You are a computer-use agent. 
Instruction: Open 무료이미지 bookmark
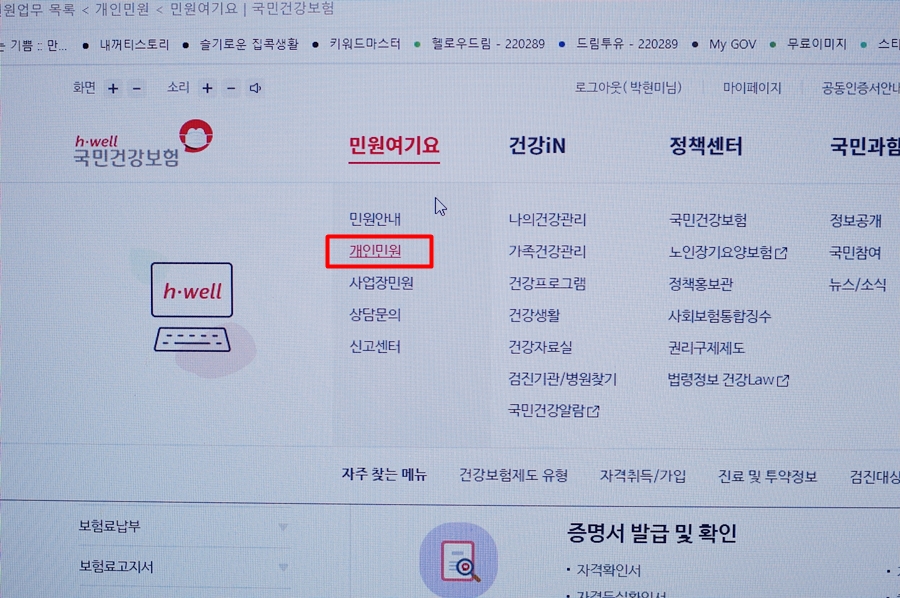pos(816,44)
